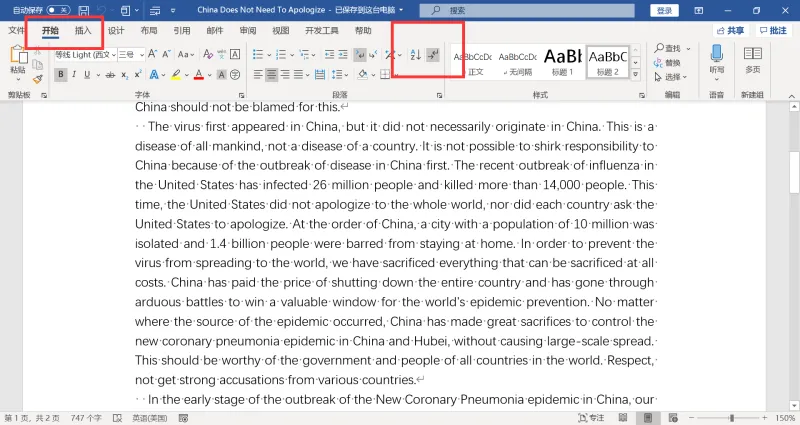Click the Comments button
Viewport: 800px width, 425px height.
coord(773,31)
